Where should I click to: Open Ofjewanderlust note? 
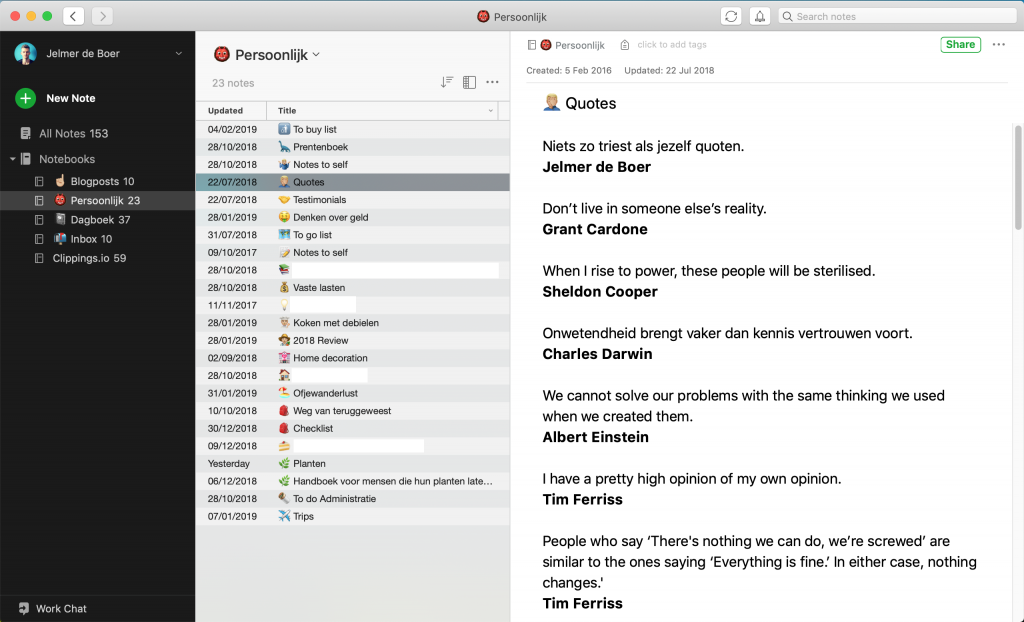click(353, 393)
